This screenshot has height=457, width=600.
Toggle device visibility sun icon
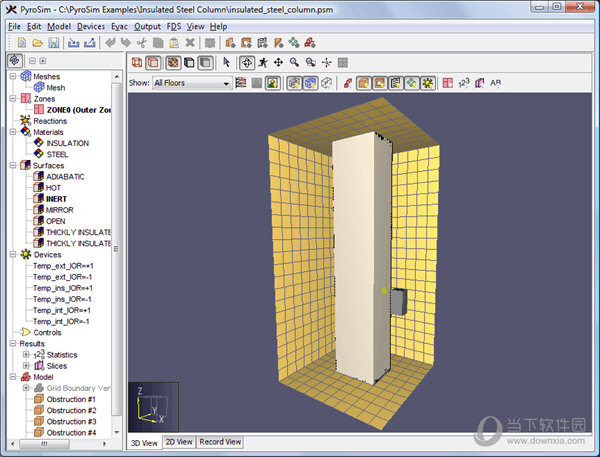click(x=428, y=83)
